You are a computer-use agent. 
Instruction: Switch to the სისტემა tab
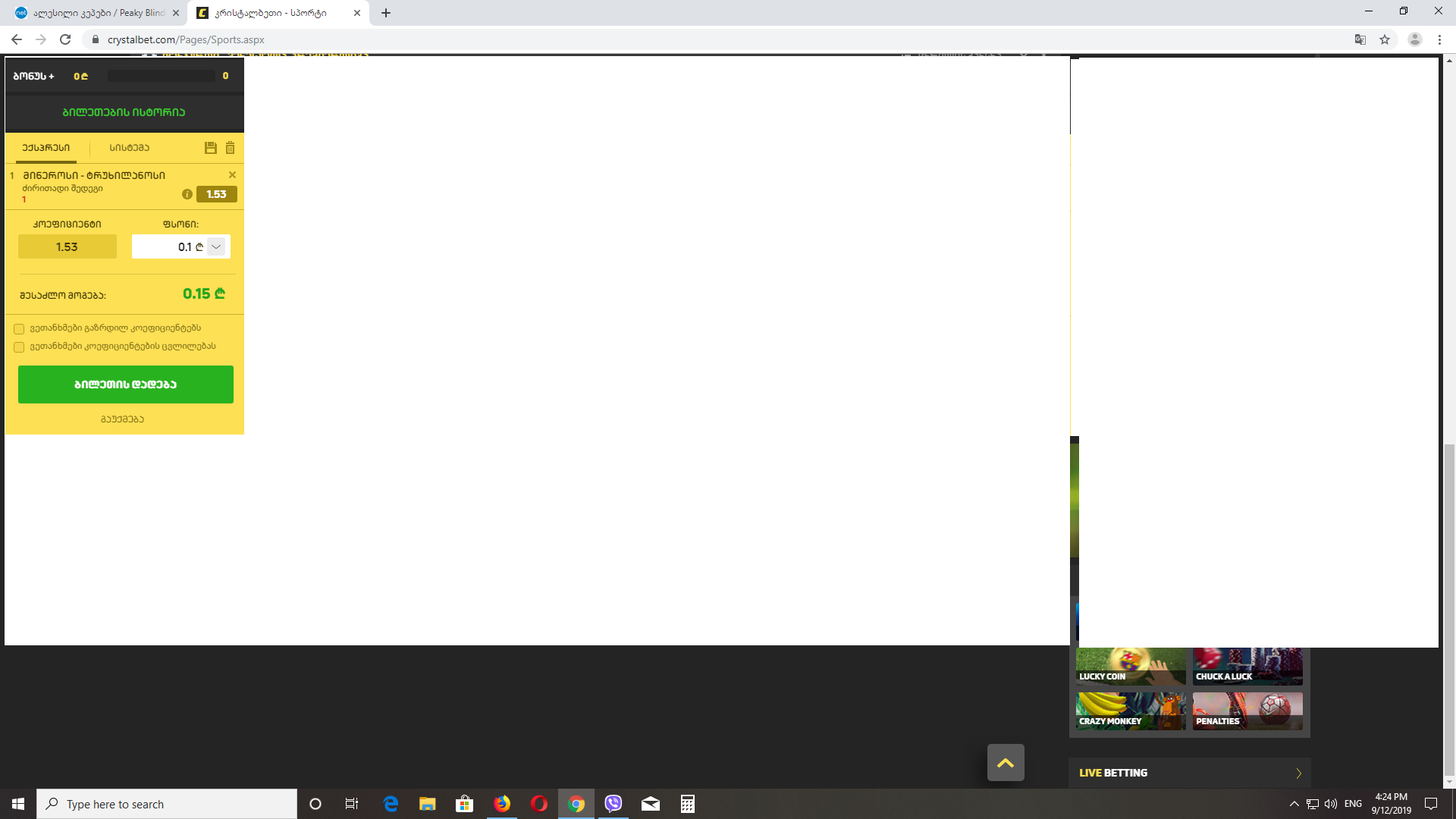click(130, 148)
